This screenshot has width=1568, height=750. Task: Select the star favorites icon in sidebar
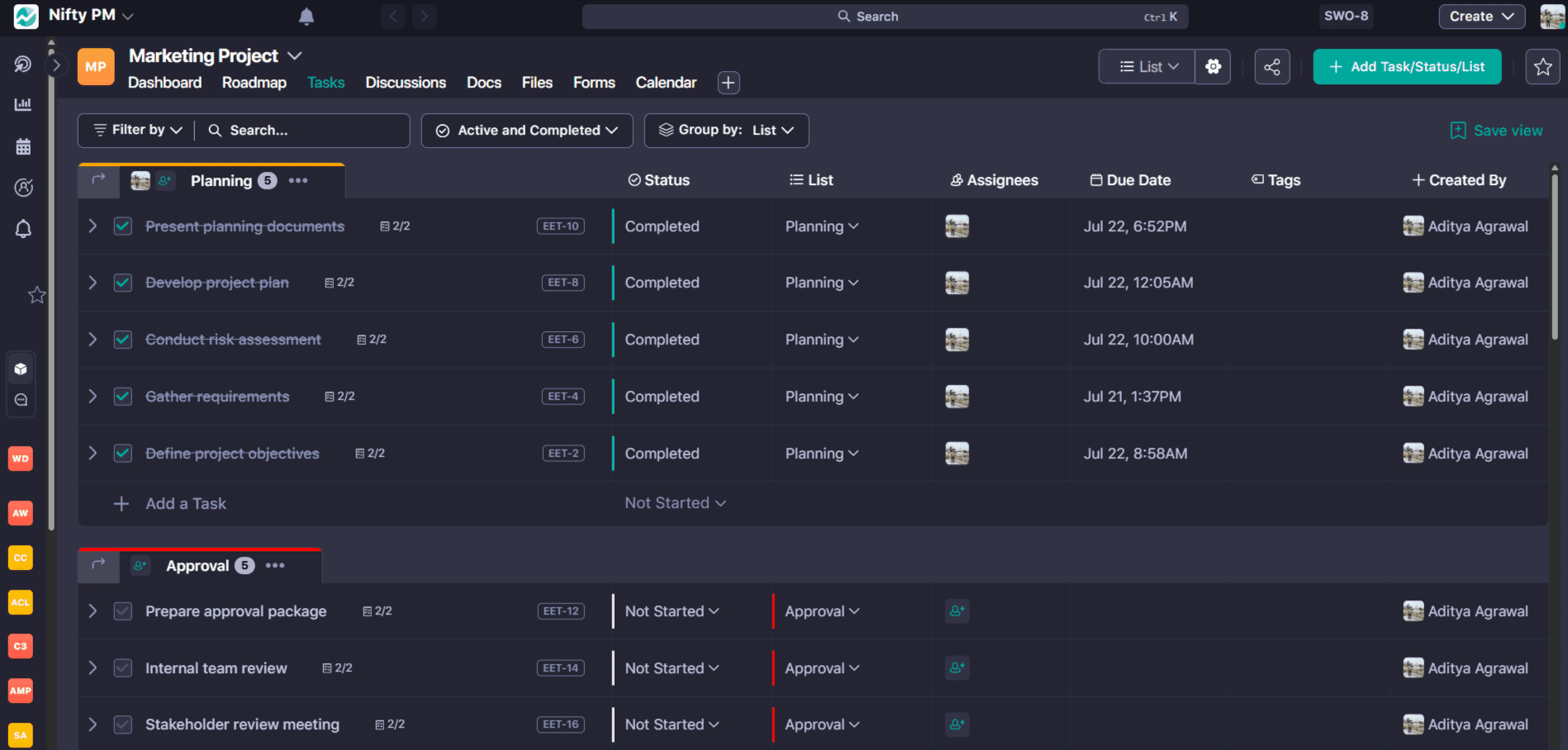tap(36, 295)
